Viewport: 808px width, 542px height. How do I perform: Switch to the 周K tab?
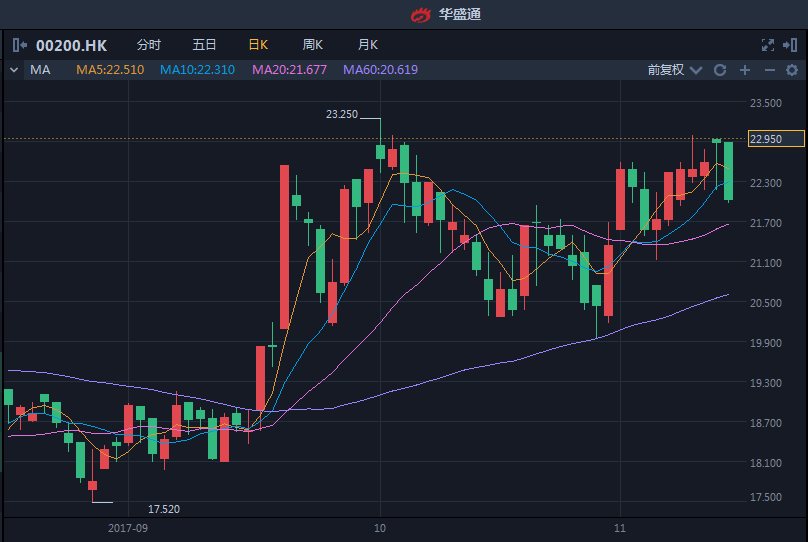click(313, 45)
